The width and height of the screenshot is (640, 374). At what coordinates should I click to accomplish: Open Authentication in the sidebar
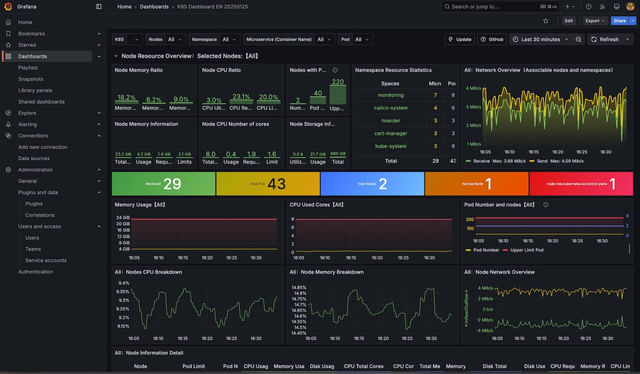36,272
